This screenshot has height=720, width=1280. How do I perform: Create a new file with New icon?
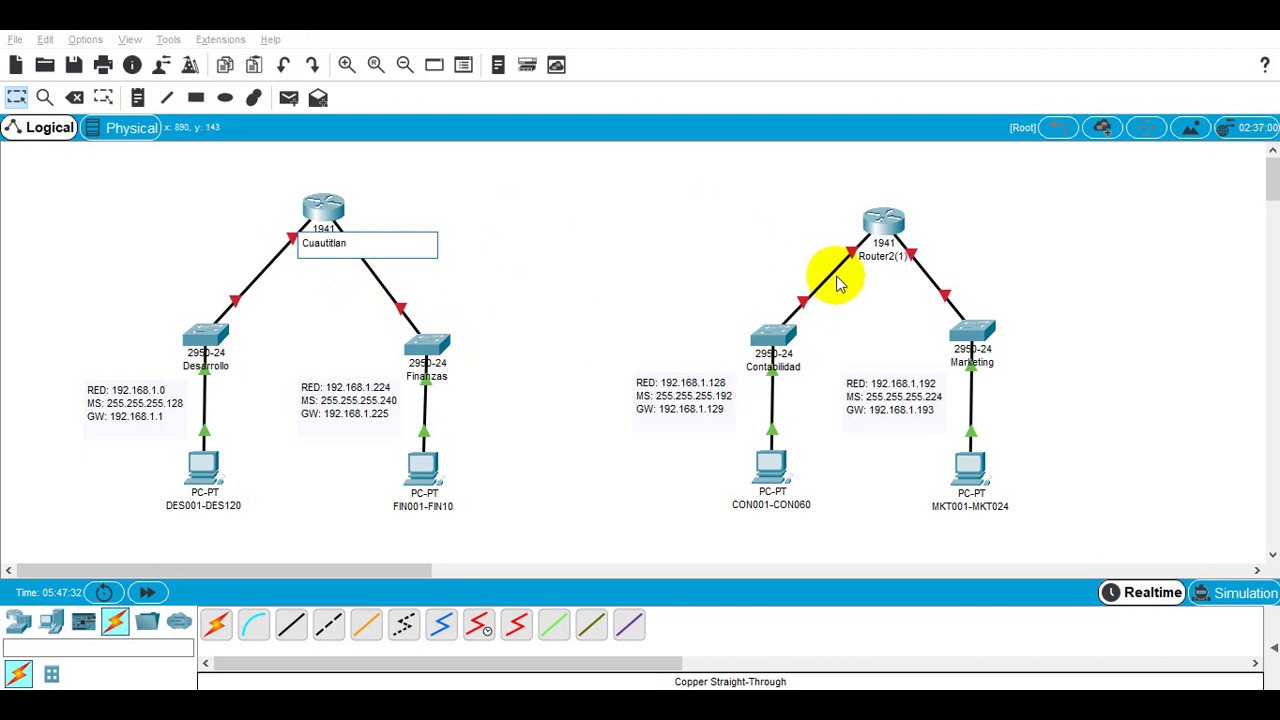(x=15, y=65)
